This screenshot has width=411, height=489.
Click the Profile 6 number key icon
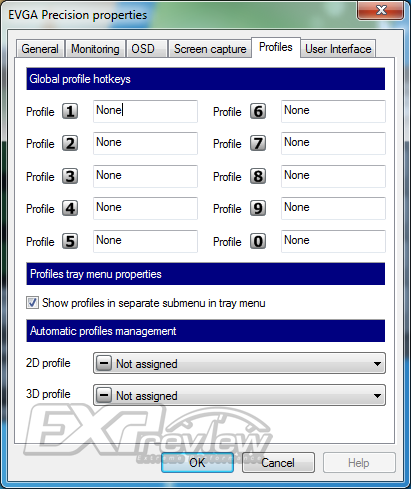(258, 111)
